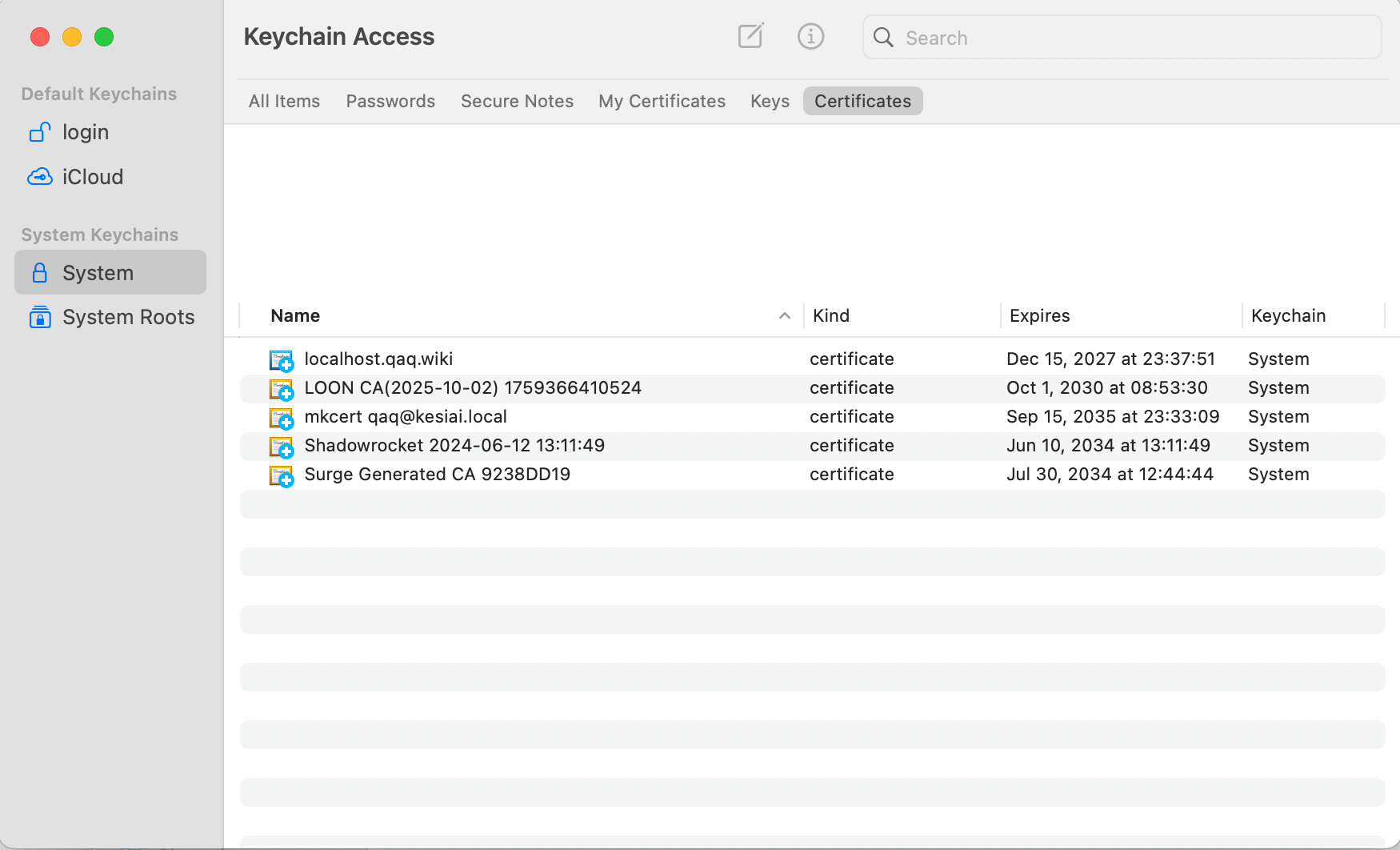Sort by the Expires column header
Screen dimensions: 1400x850
coord(1039,315)
